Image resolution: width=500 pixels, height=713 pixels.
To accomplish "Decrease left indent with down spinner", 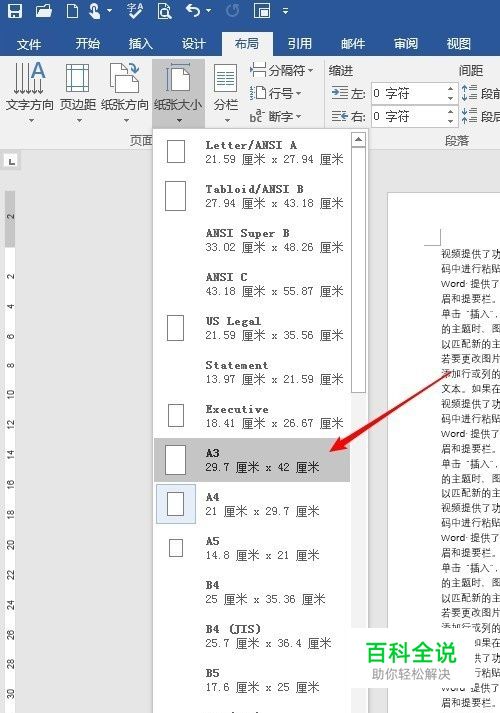I will pos(450,98).
